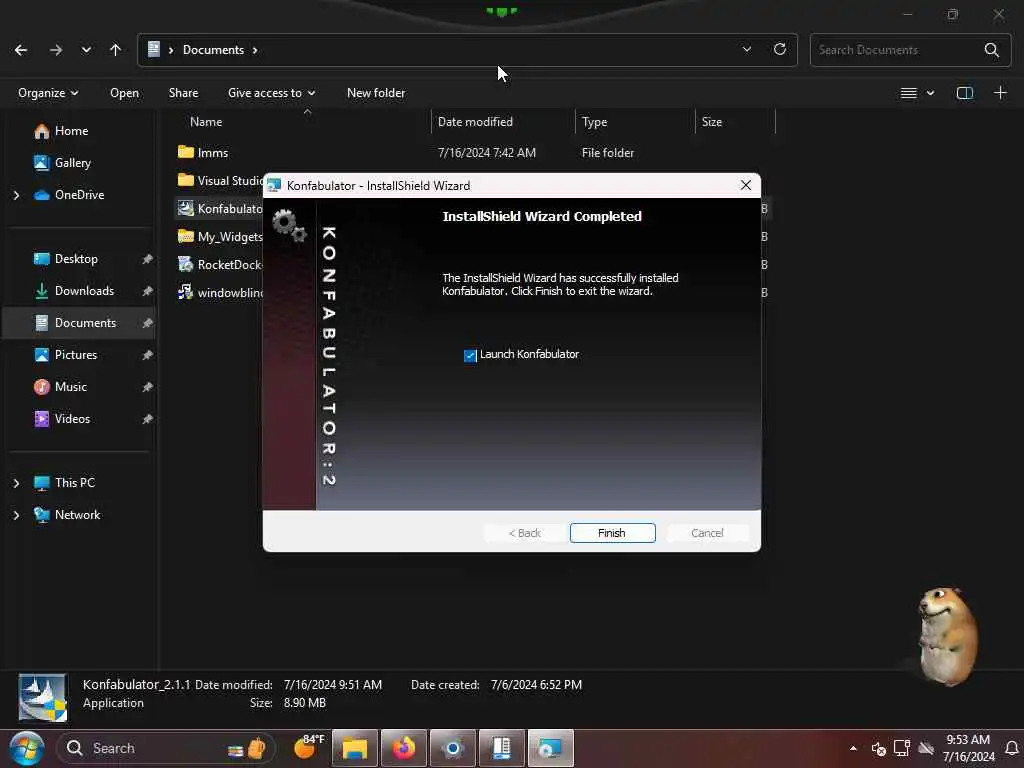Select the Konfabulator installer file
This screenshot has height=768, width=1024.
220,209
